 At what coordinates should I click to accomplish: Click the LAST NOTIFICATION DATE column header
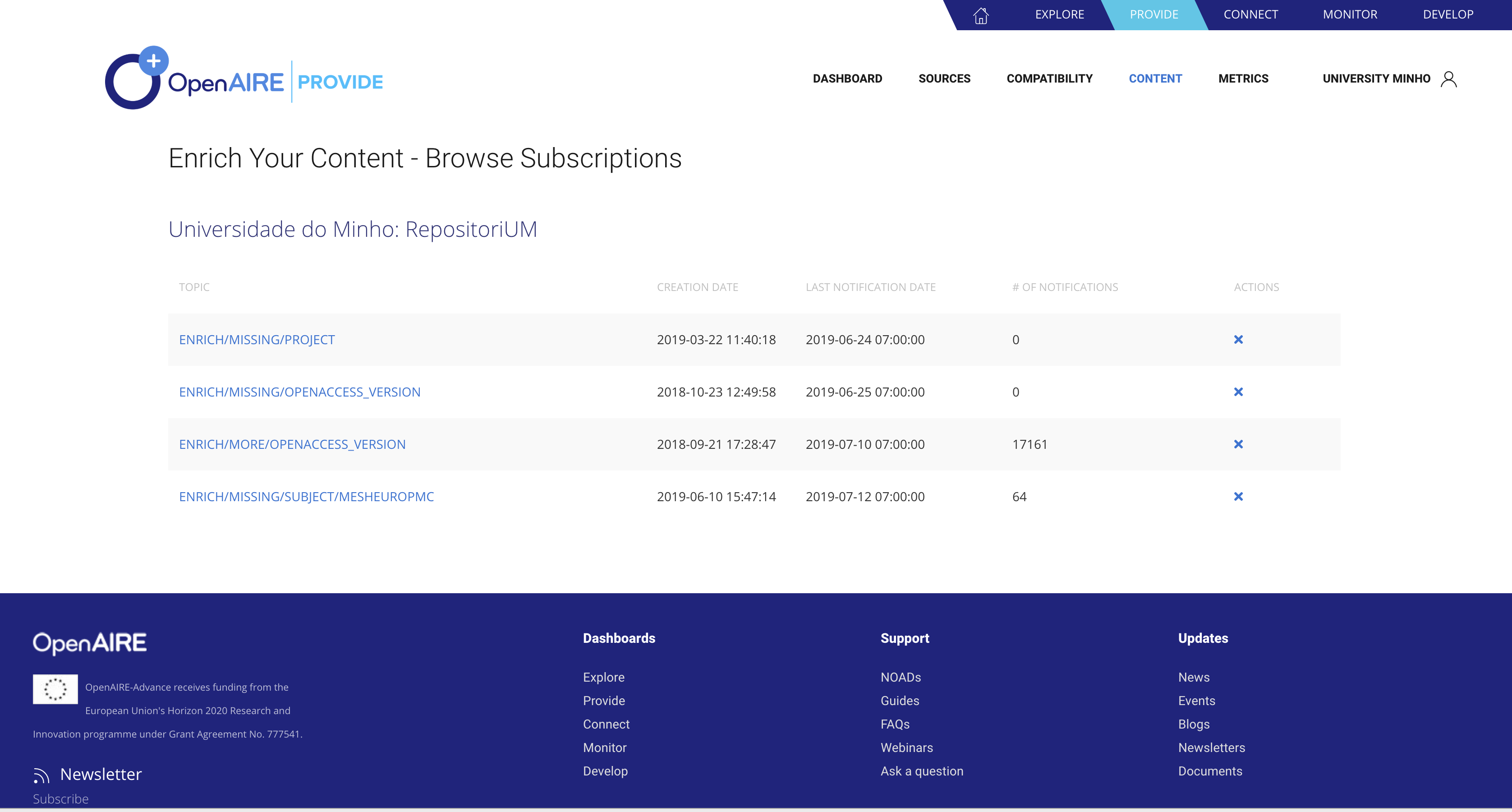(870, 287)
